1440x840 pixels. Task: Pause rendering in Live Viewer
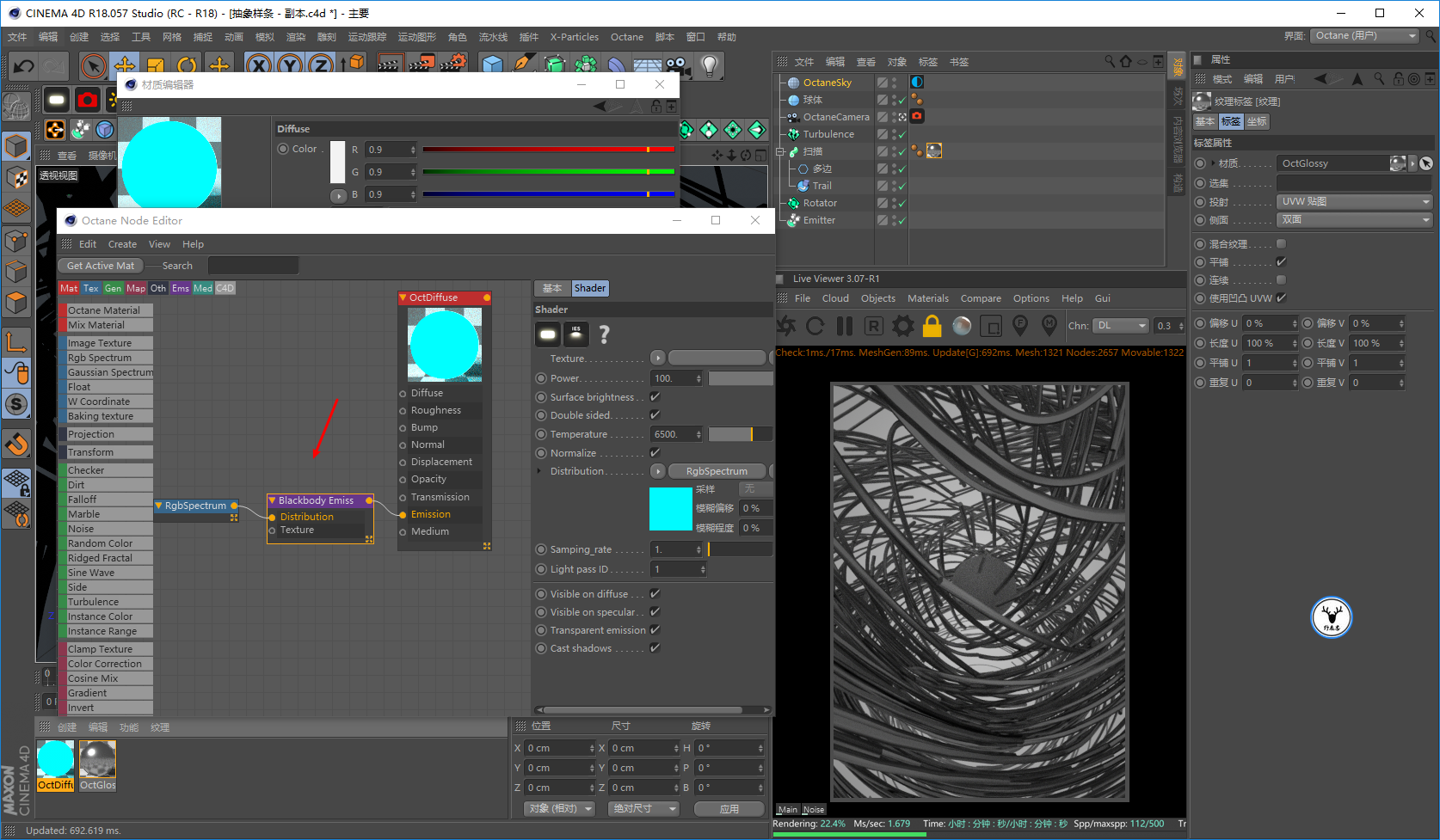coord(845,326)
